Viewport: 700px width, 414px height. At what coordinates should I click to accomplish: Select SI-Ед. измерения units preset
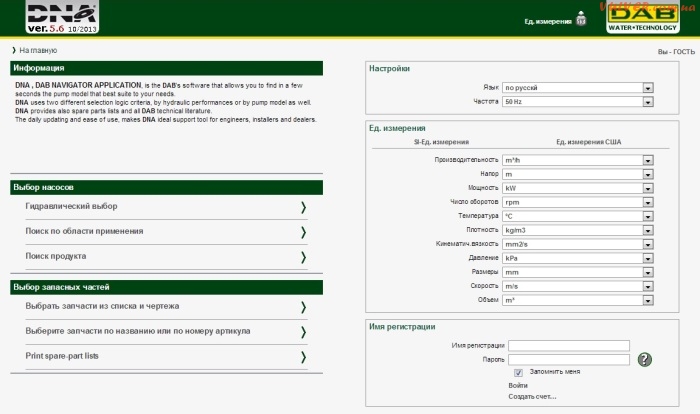(441, 142)
